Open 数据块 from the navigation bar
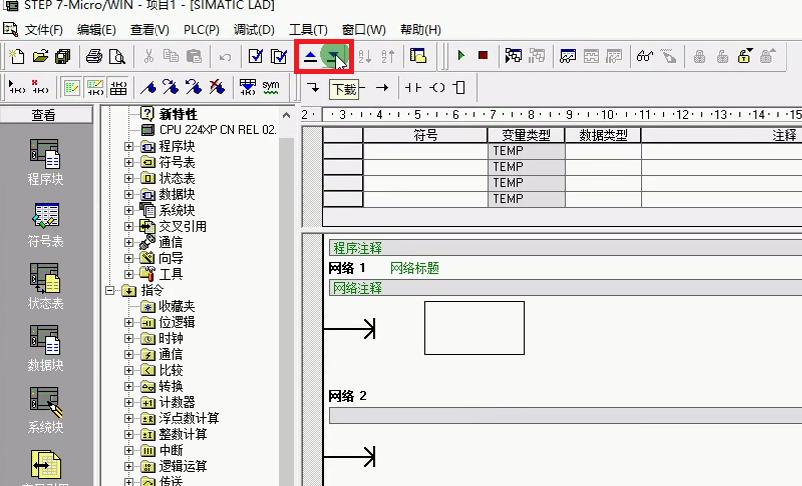This screenshot has height=486, width=802. [45, 349]
